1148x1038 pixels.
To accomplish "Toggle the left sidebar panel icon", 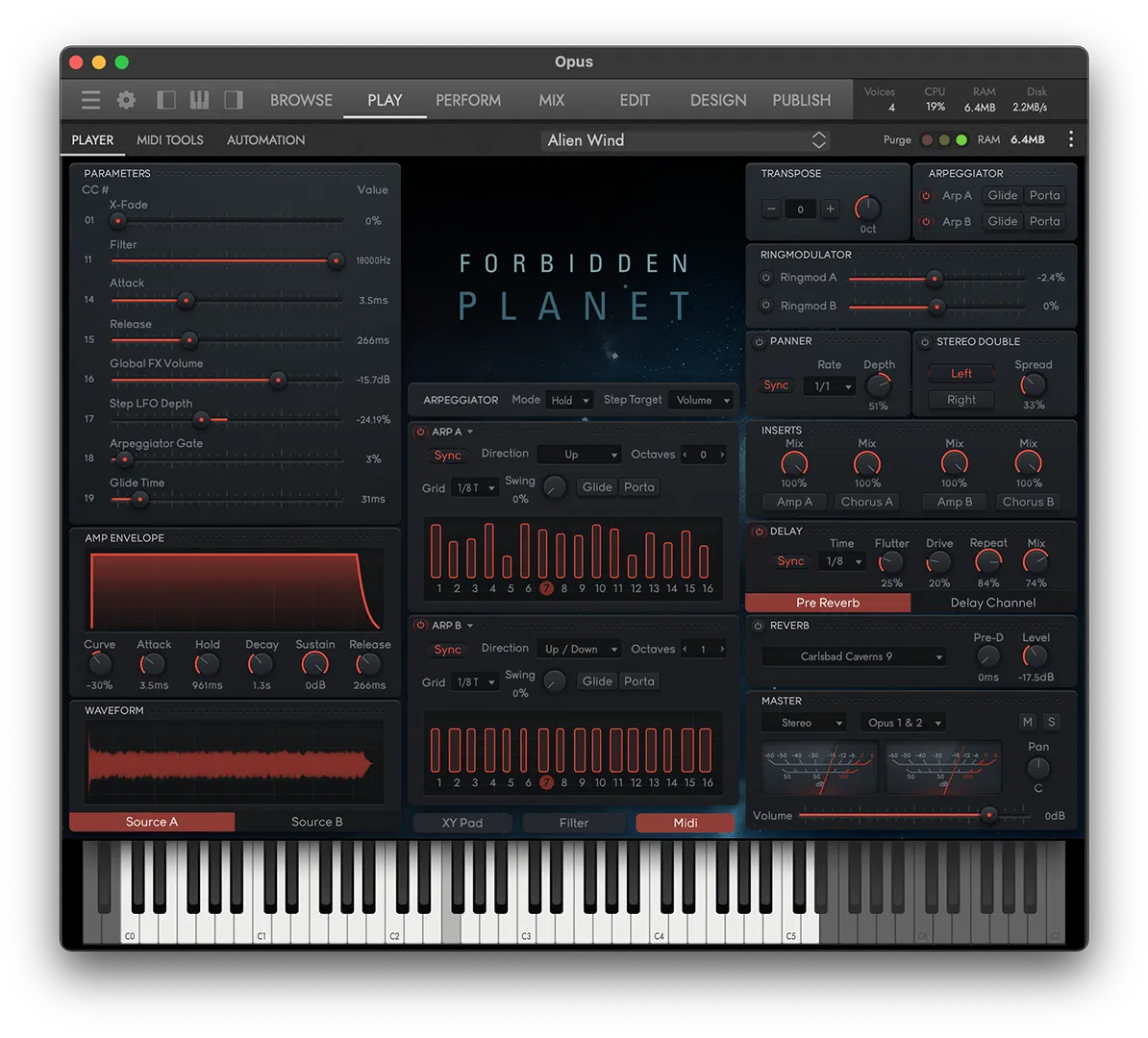I will 166,100.
